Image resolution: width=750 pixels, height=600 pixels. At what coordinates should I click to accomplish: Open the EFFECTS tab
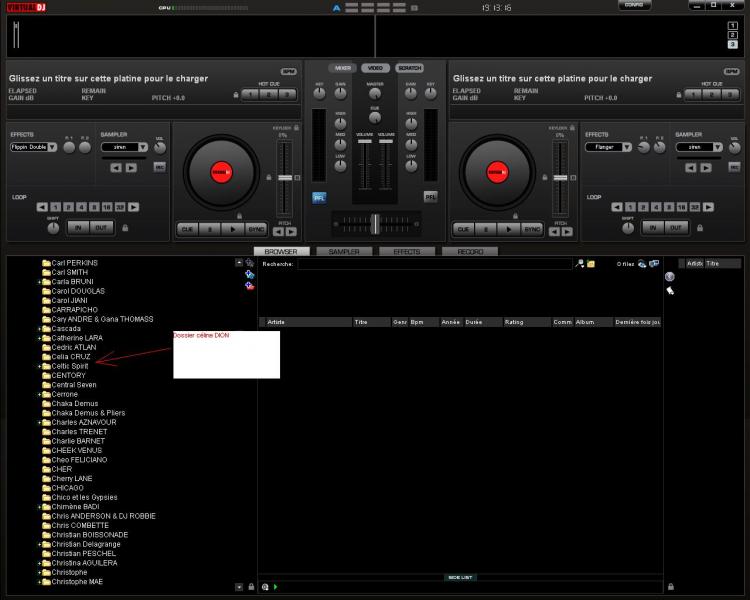pos(407,252)
